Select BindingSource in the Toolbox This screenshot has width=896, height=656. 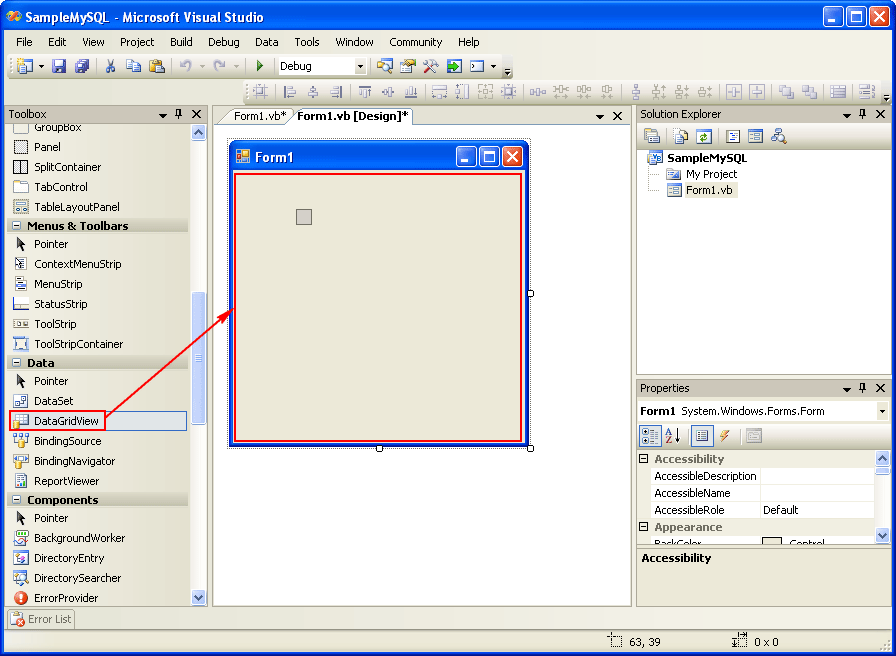coord(67,441)
